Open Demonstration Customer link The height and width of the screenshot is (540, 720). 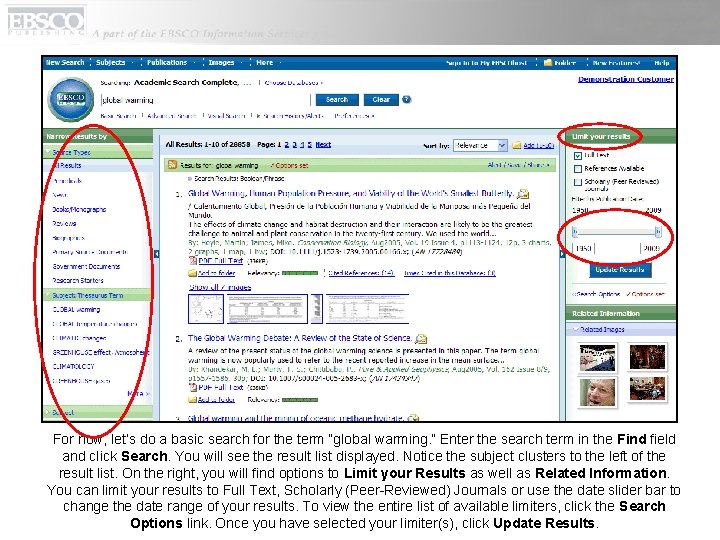[x=626, y=79]
